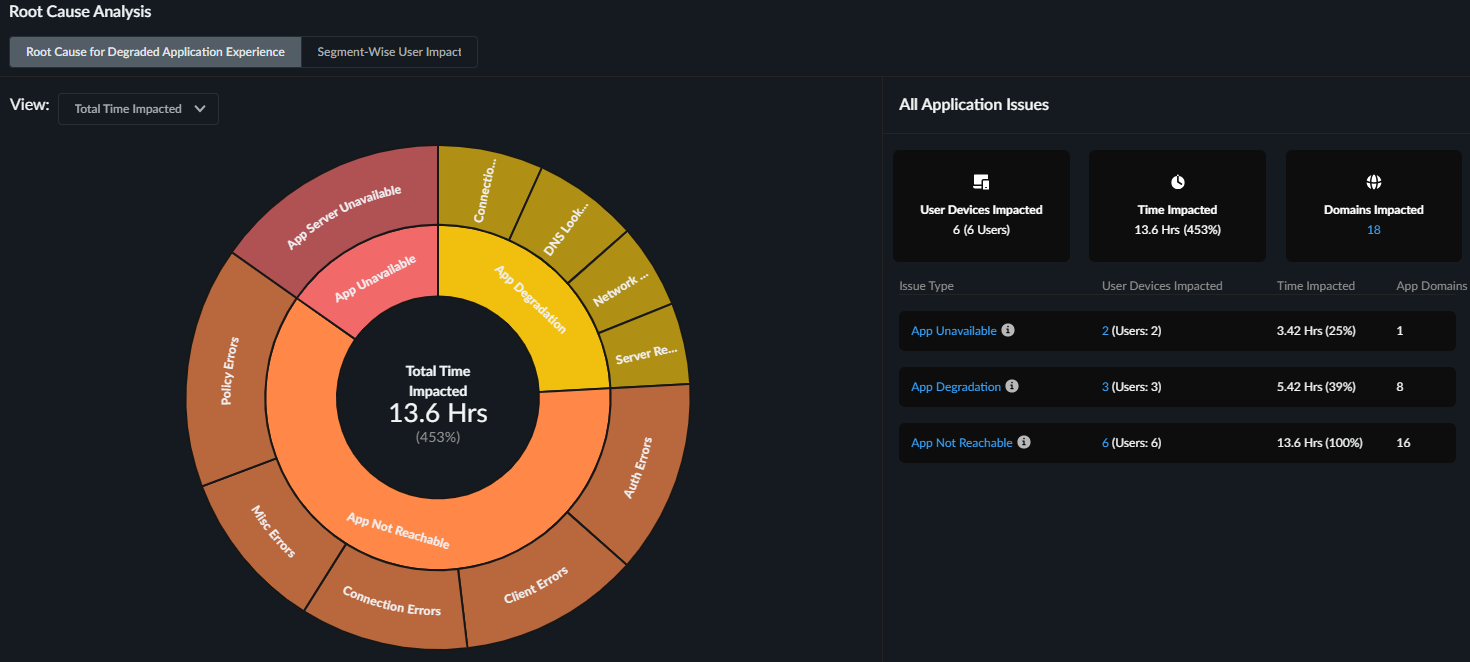Click the info icon next to App Degradation
The image size is (1470, 662).
1012,386
